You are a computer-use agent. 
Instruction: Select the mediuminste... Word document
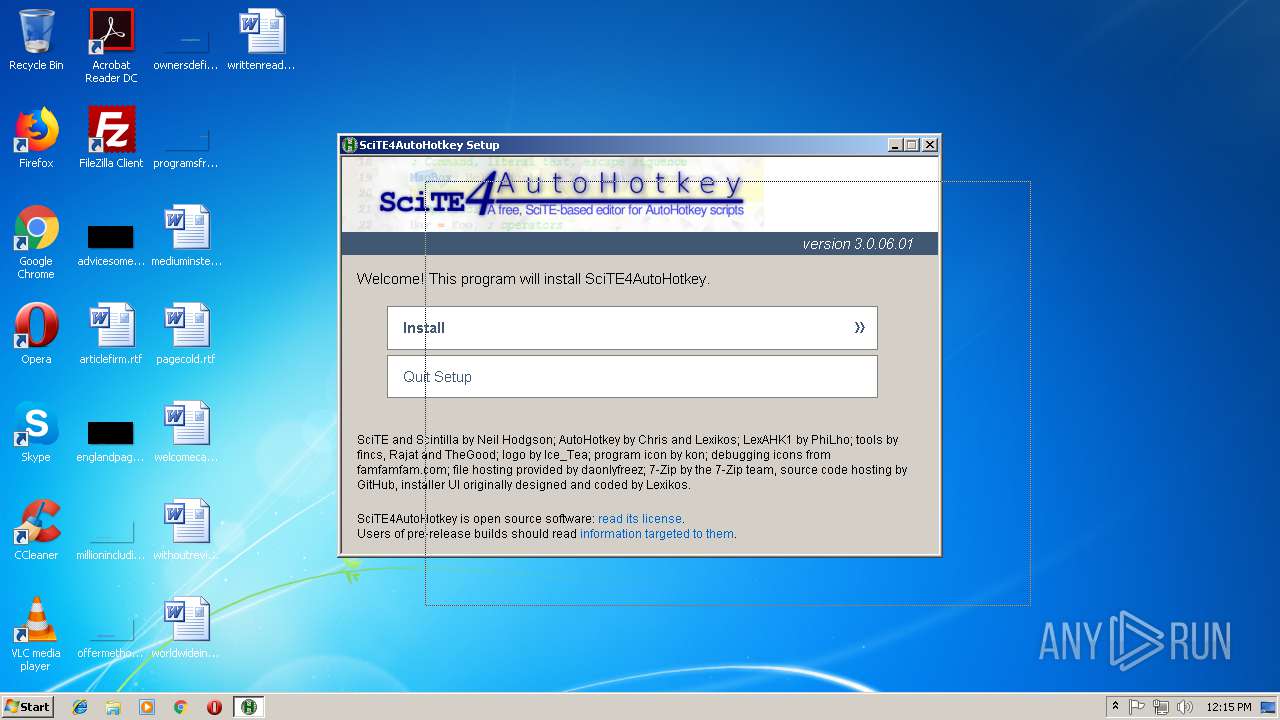[186, 236]
